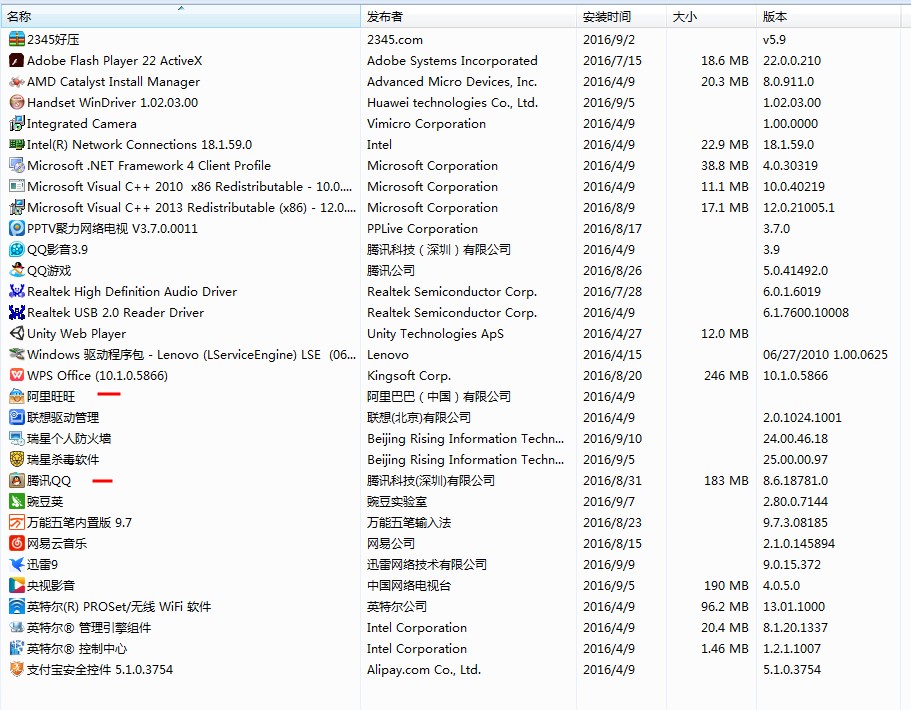Select 'WPS Office (10.1.0.5866)' entry name
Viewport: 911px width, 710px height.
point(97,375)
